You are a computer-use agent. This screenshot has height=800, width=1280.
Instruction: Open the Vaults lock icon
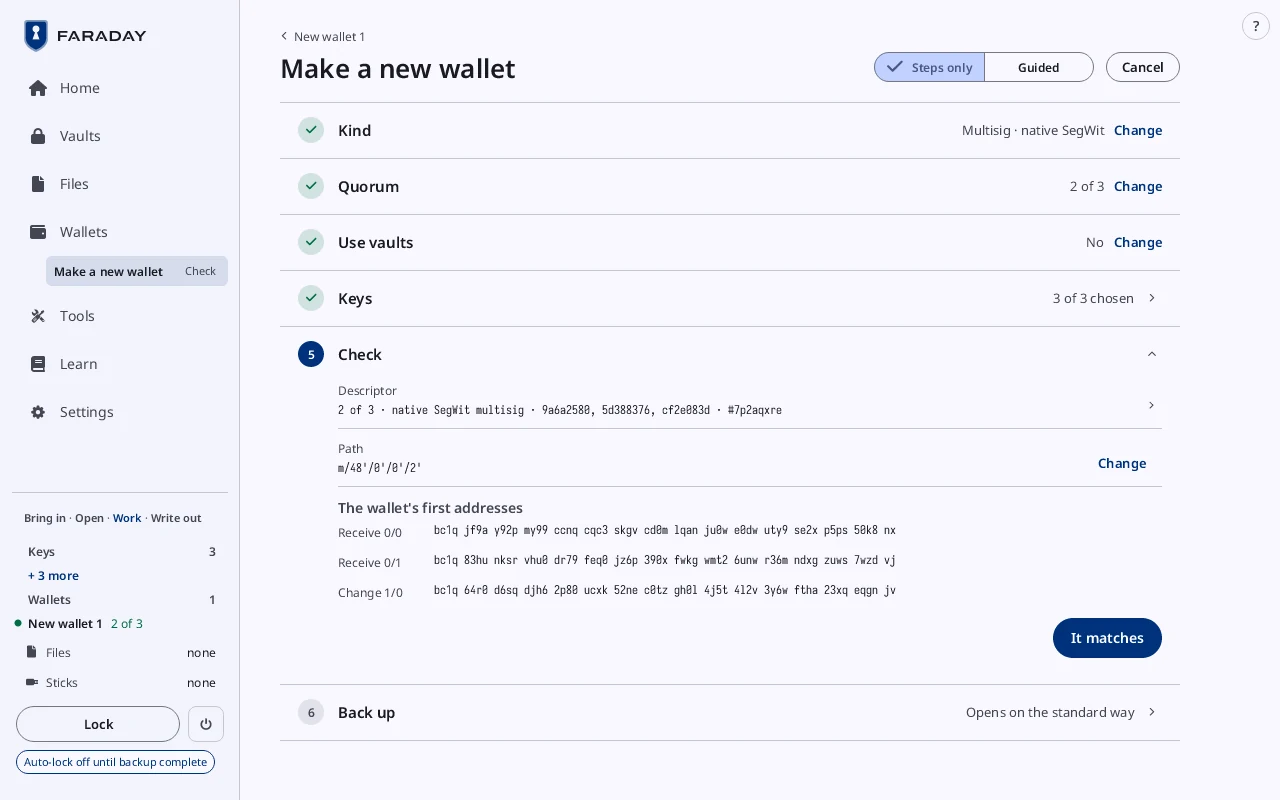pos(38,136)
